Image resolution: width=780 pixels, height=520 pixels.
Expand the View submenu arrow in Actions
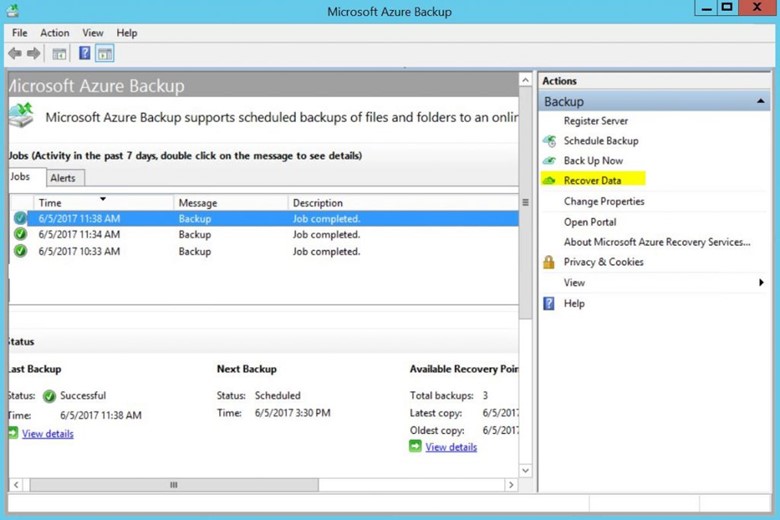pyautogui.click(x=761, y=283)
